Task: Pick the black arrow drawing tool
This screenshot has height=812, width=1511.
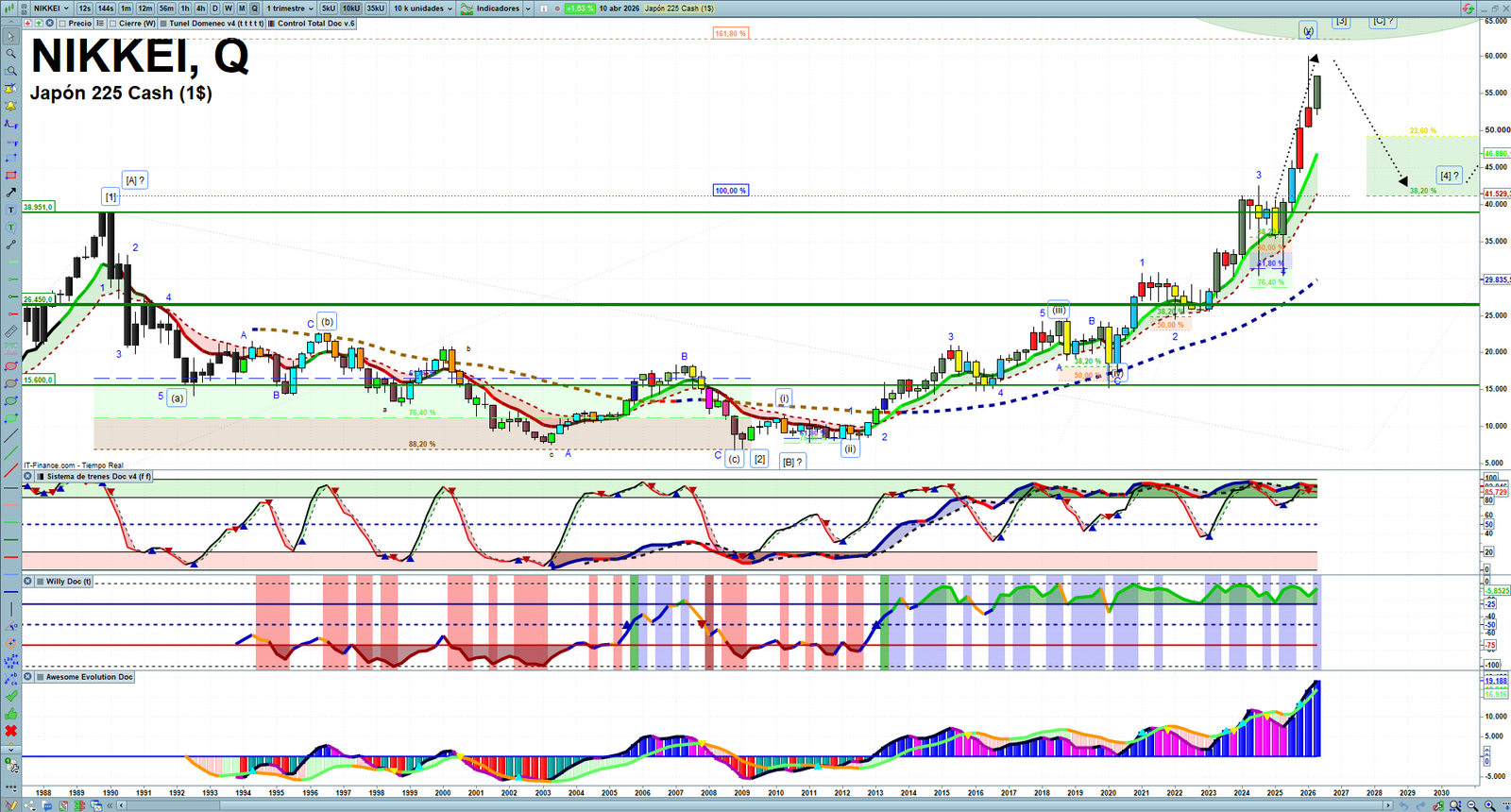Action: click(x=11, y=193)
